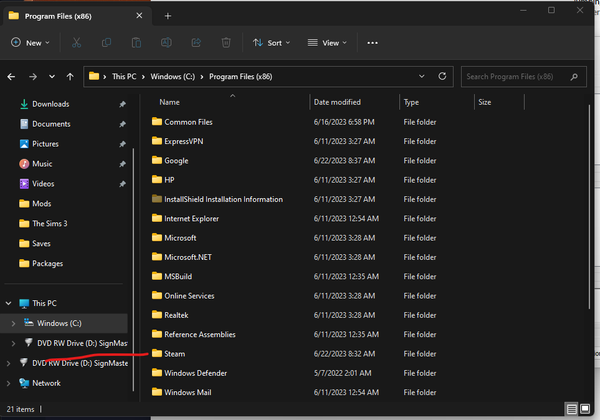Viewport: 600px width, 420px height.
Task: Select the Steam folder icon
Action: tap(157, 353)
